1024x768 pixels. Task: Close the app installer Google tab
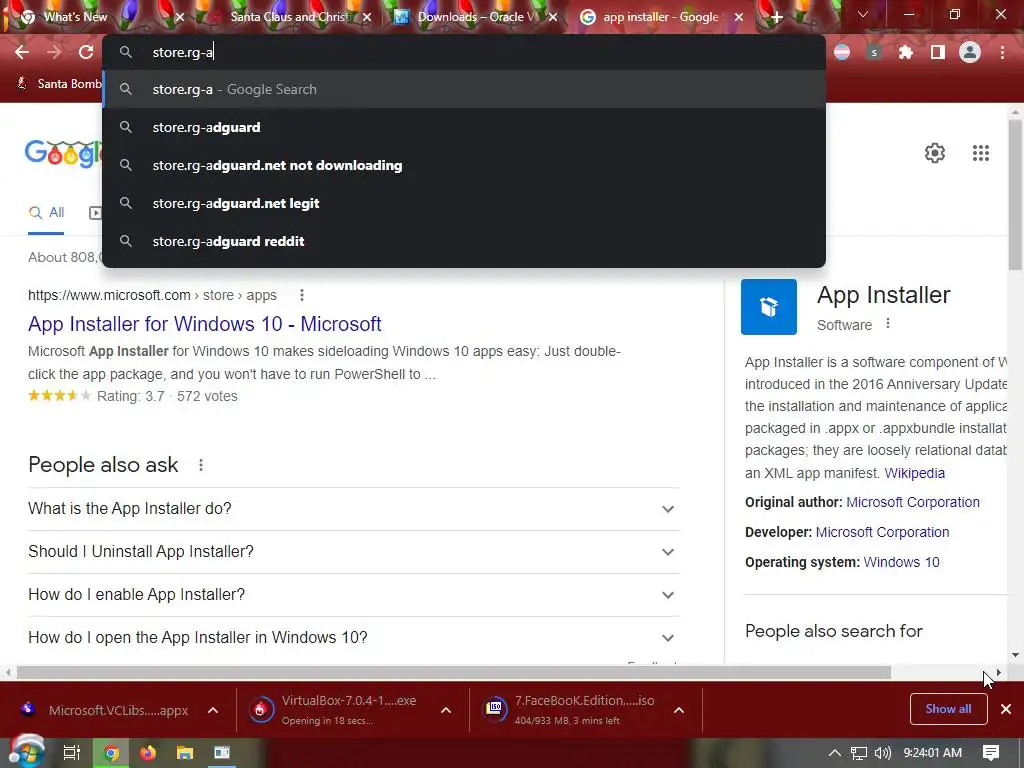click(x=739, y=18)
